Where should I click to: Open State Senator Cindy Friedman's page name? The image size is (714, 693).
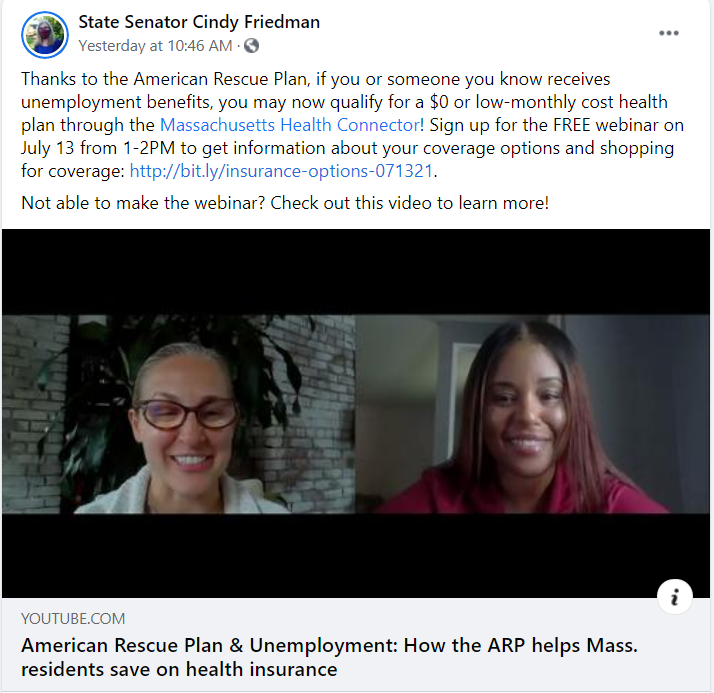[199, 22]
